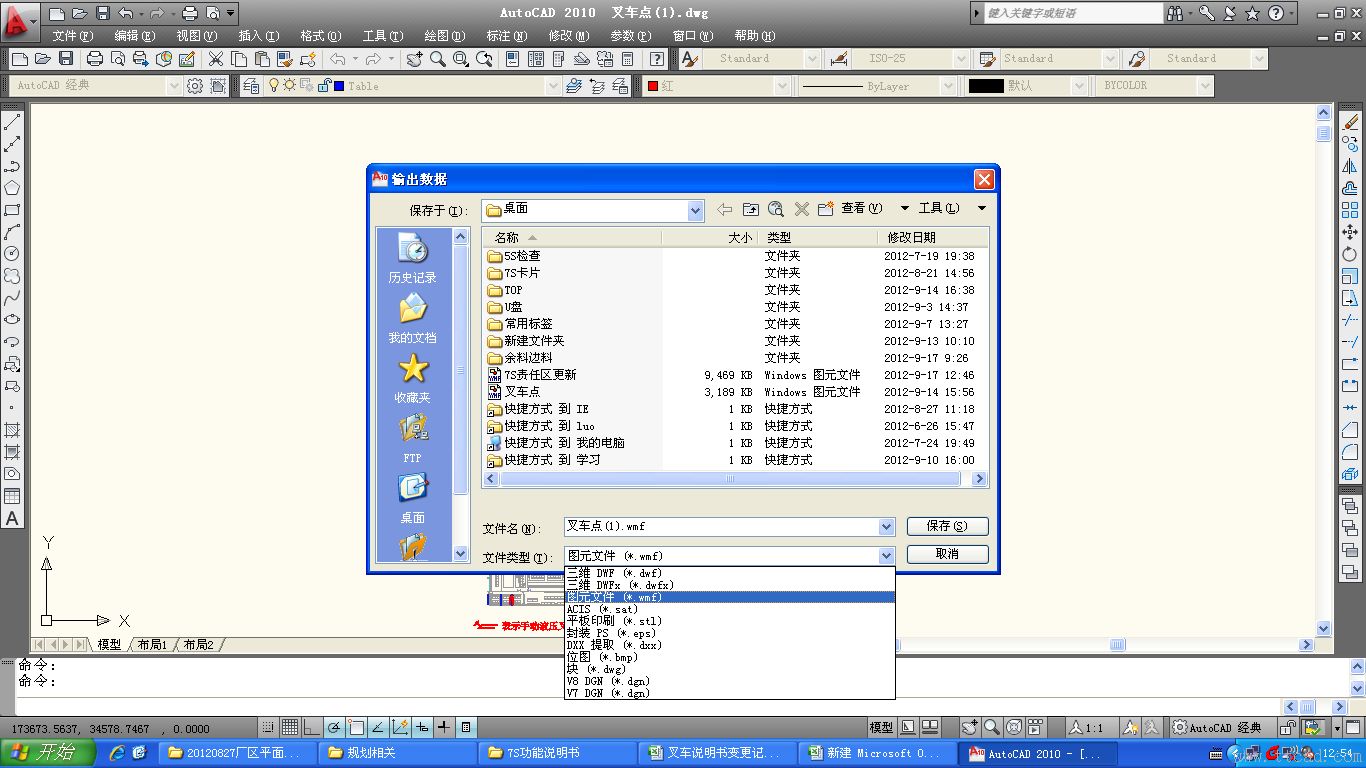Go back with the dialog's back arrow

click(725, 209)
